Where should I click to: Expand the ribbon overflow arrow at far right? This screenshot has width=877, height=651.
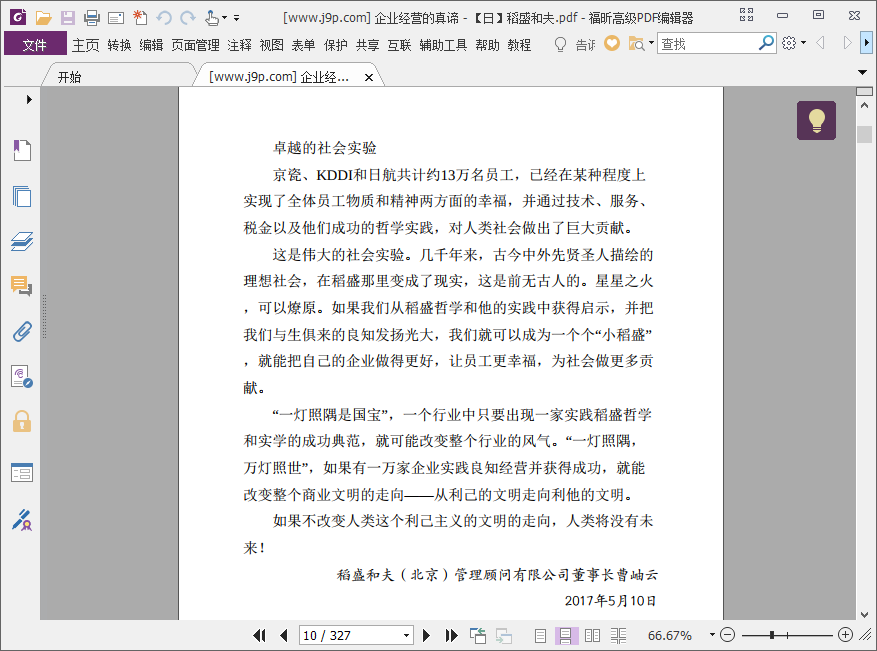click(866, 43)
